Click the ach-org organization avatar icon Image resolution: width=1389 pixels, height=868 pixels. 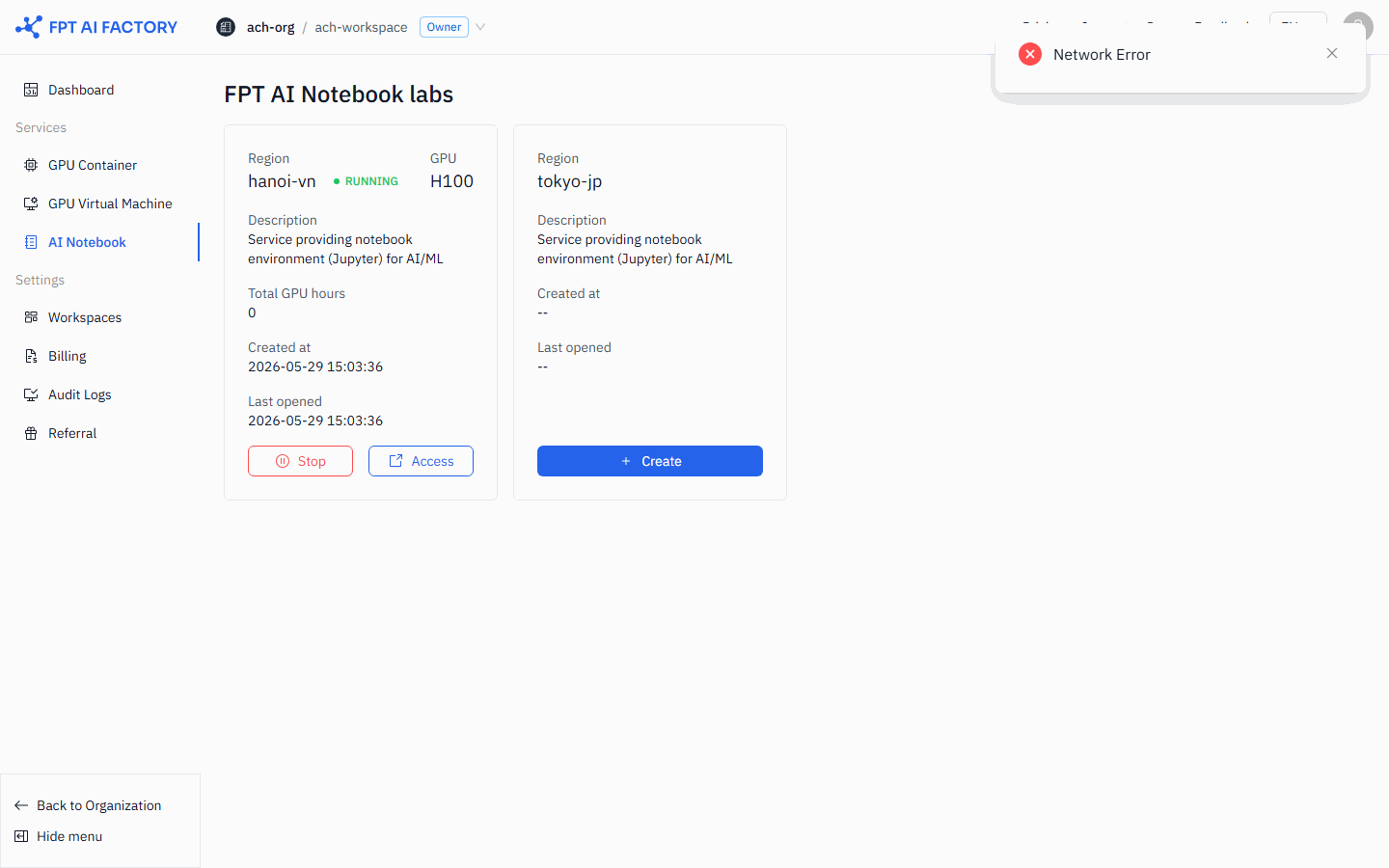226,27
